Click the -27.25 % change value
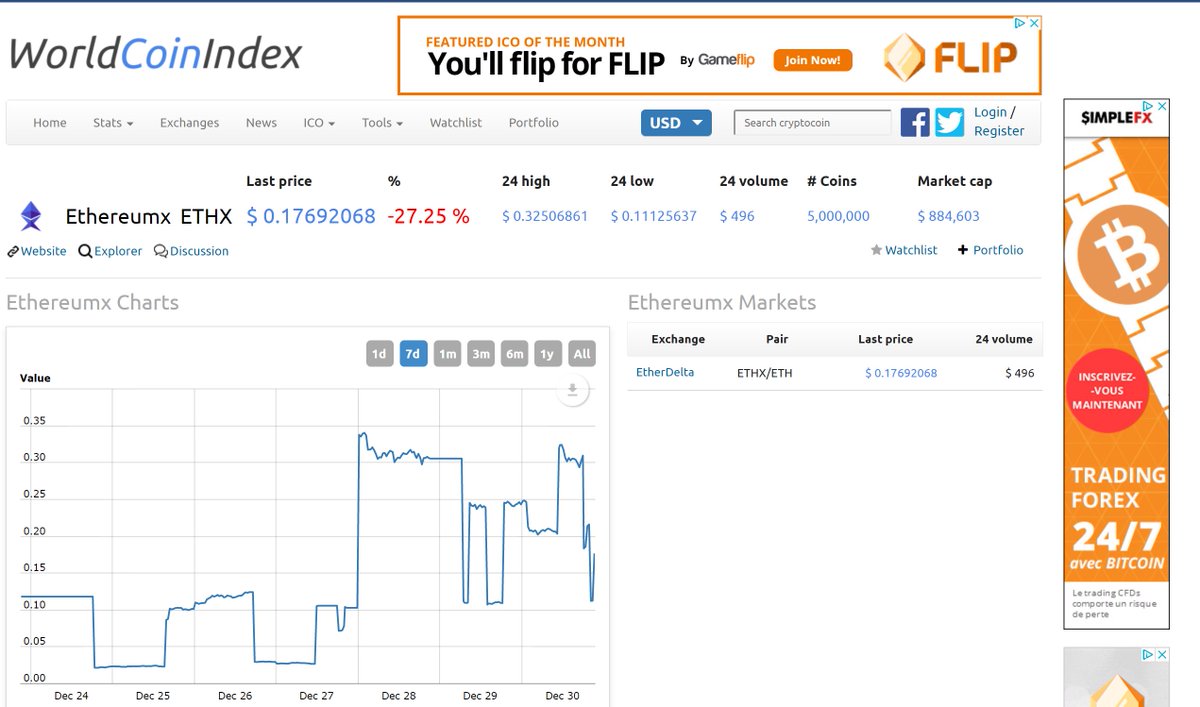 pyautogui.click(x=428, y=216)
